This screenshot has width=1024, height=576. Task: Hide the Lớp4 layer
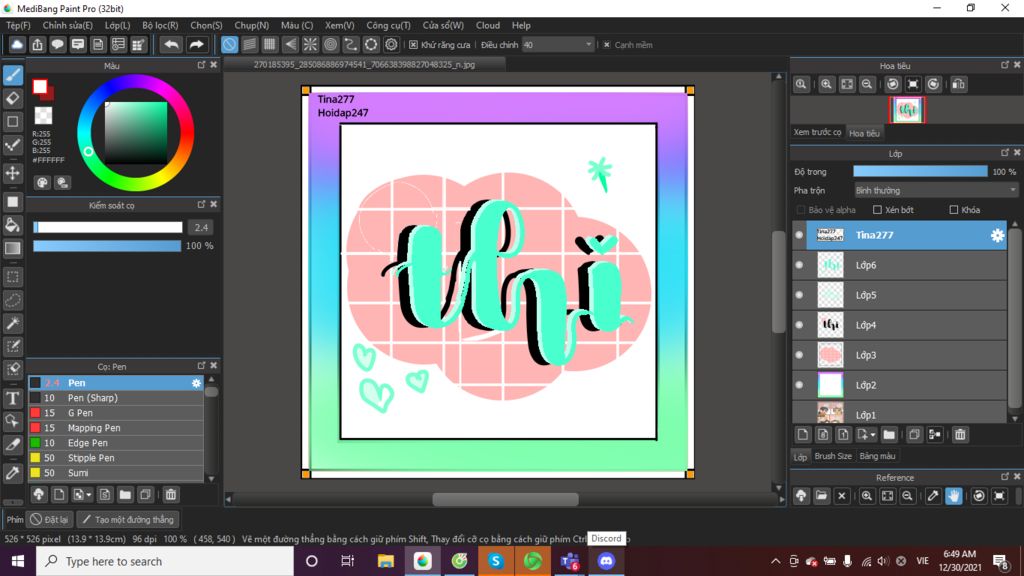[799, 325]
